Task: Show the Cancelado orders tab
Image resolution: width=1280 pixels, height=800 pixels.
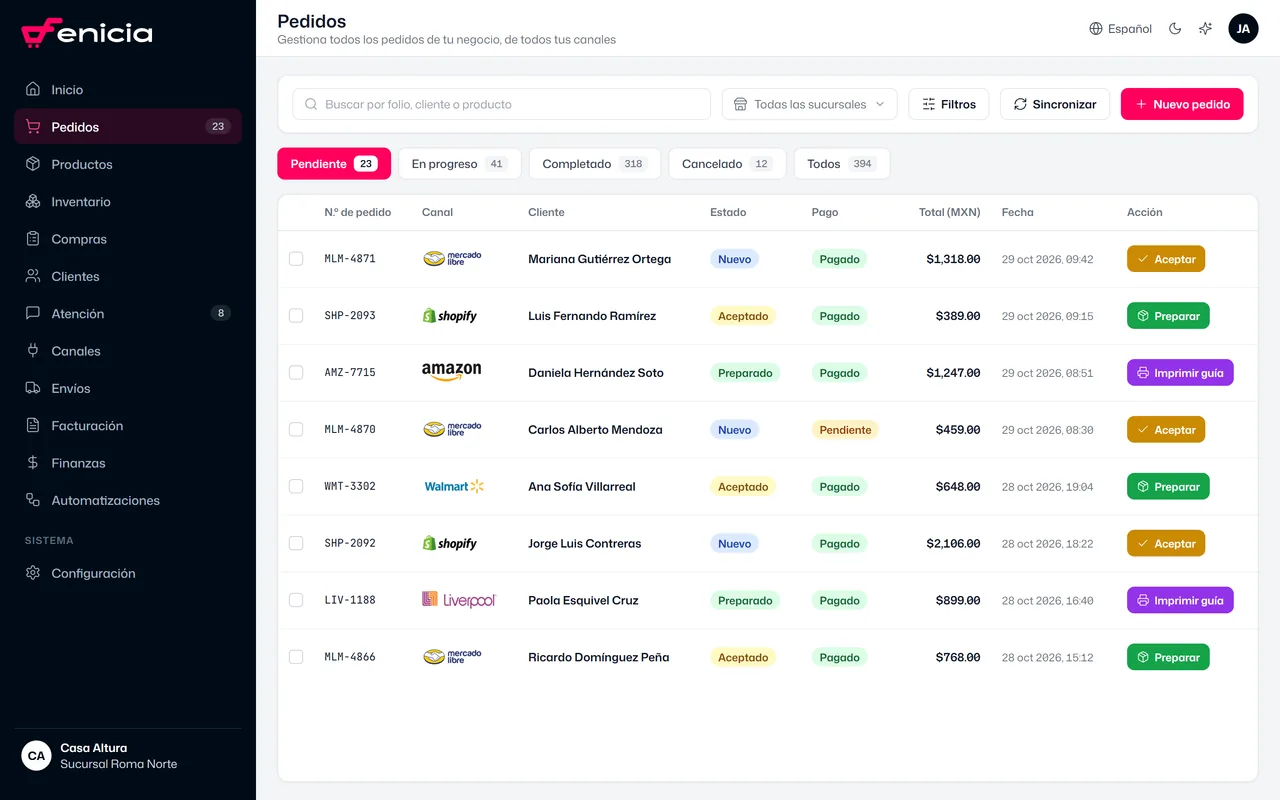Action: [x=727, y=164]
